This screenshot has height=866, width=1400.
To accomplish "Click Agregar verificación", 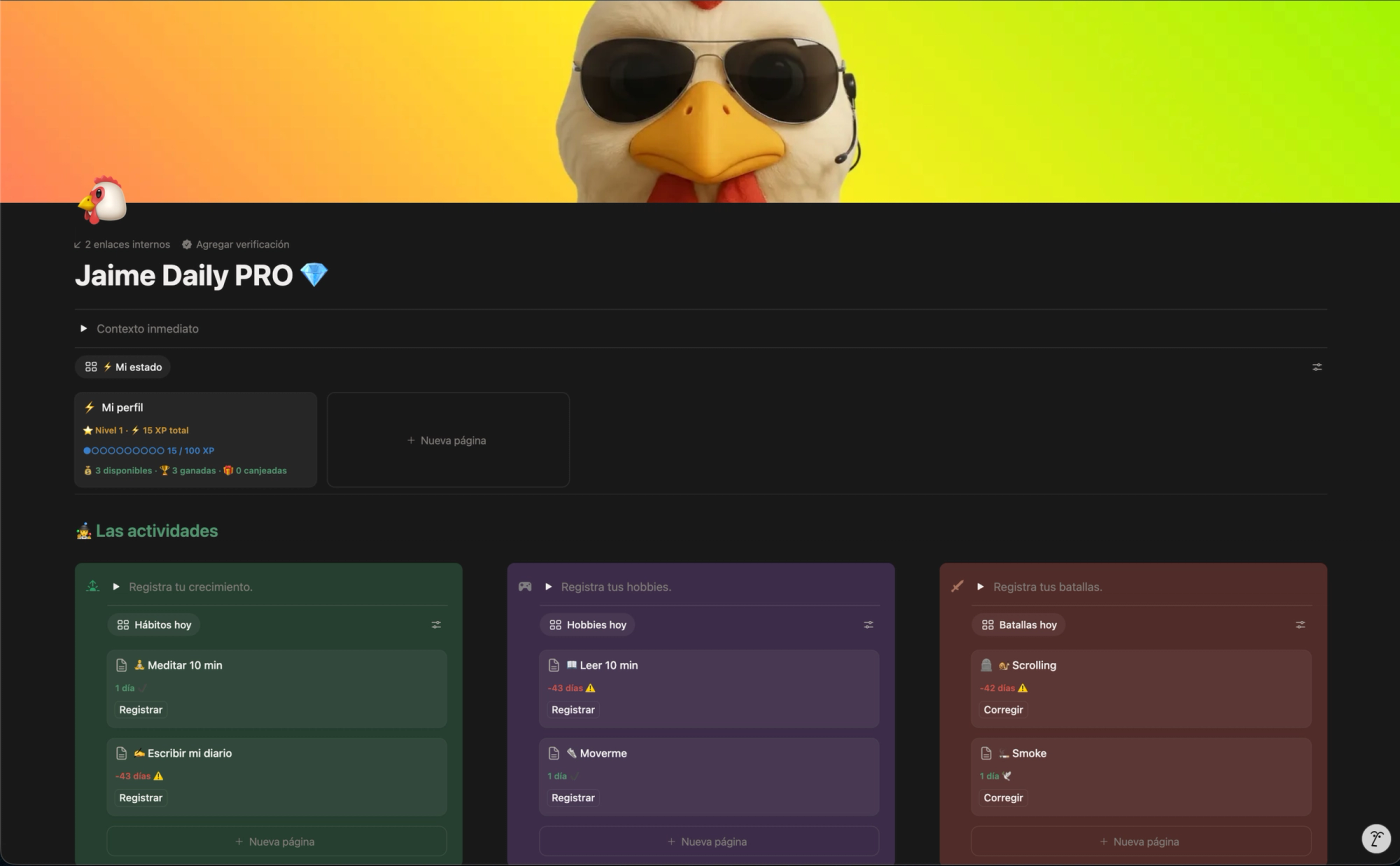I will pos(236,244).
